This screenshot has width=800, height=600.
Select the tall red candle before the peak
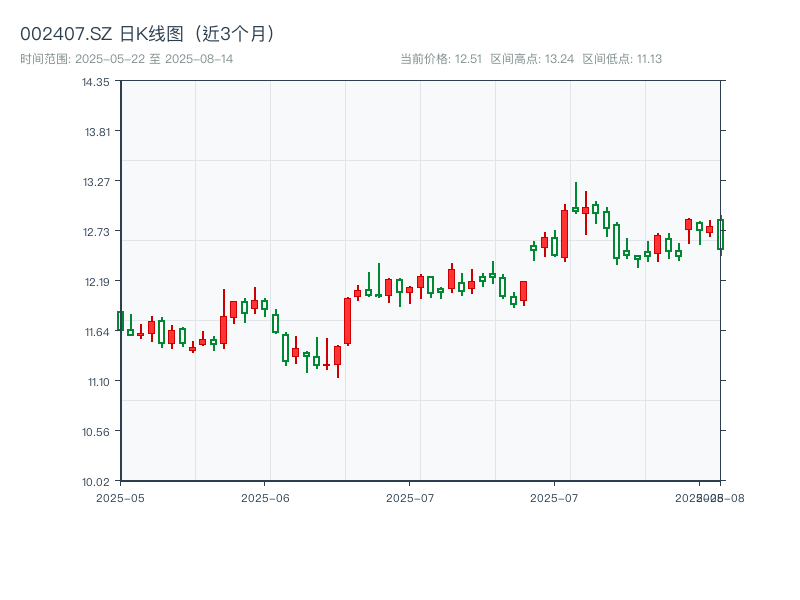(x=564, y=234)
